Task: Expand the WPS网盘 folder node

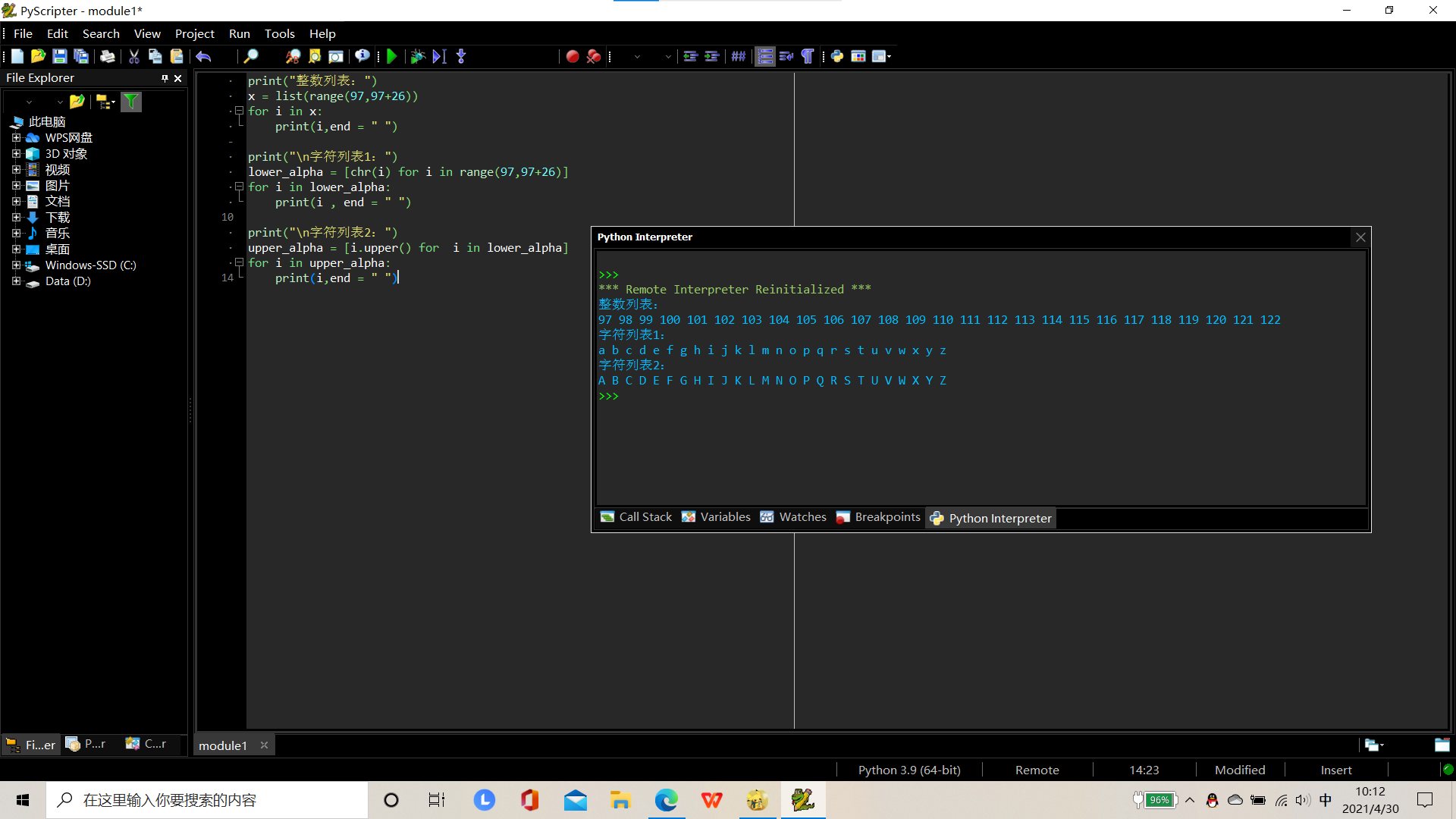Action: (x=16, y=138)
